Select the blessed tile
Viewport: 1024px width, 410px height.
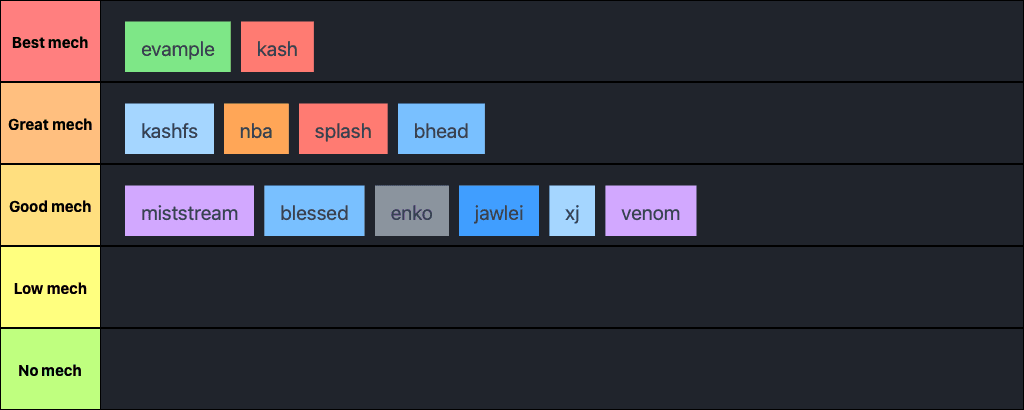[314, 211]
